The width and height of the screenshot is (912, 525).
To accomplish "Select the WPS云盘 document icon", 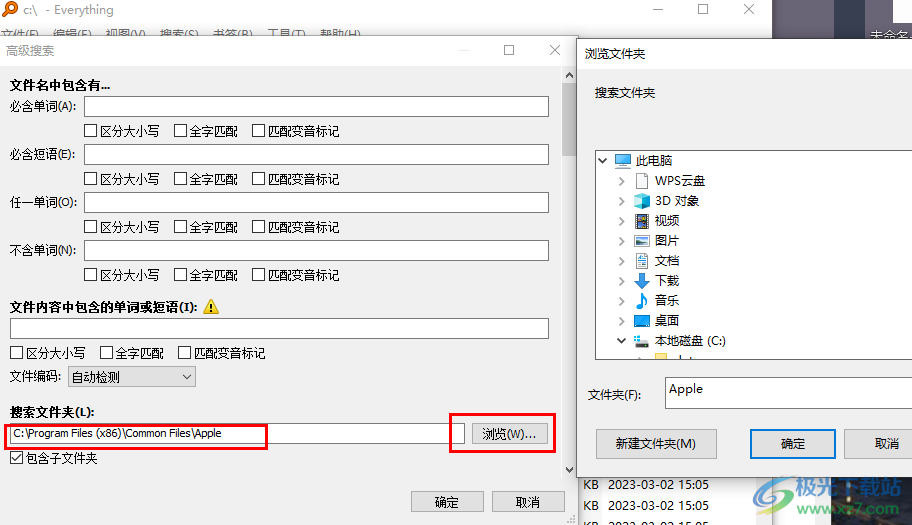I will pyautogui.click(x=642, y=181).
